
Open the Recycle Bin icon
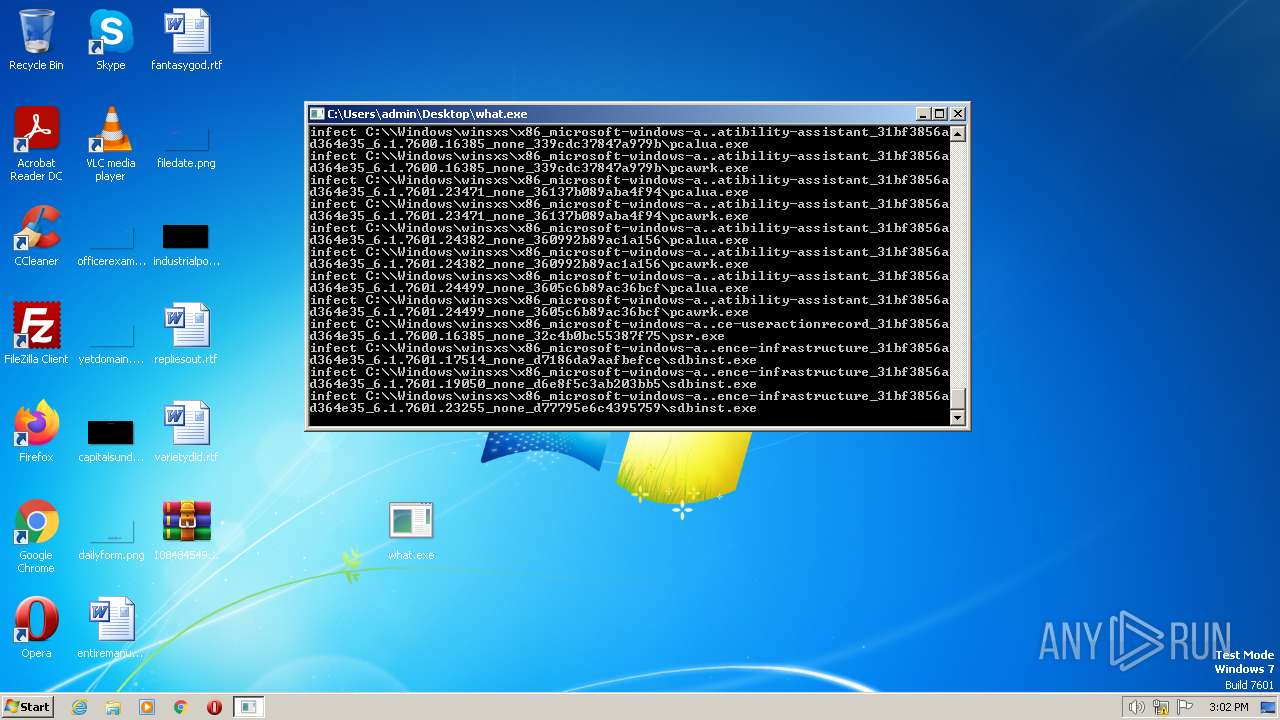point(36,40)
